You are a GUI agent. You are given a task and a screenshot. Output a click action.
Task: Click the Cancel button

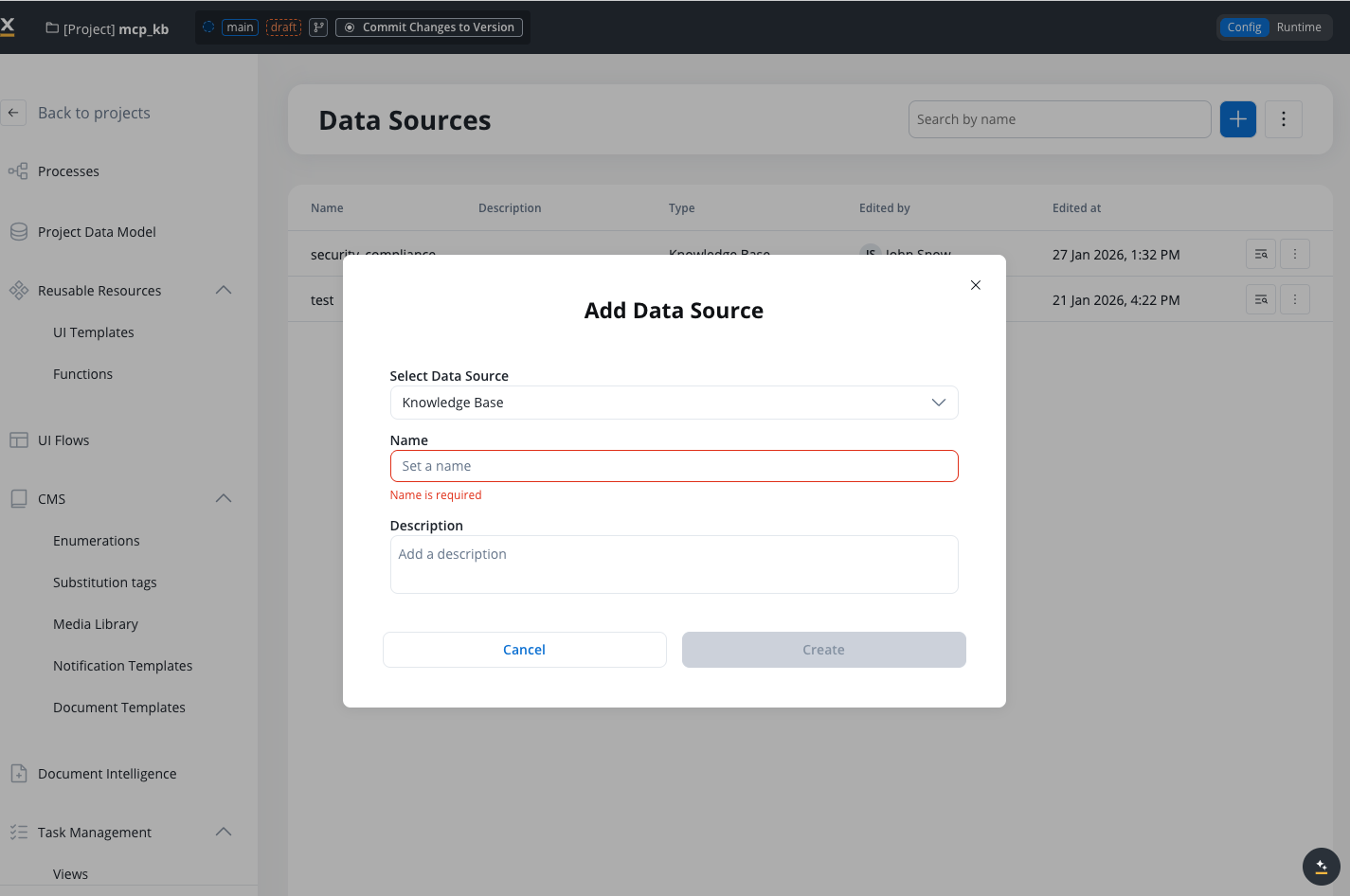coord(524,650)
